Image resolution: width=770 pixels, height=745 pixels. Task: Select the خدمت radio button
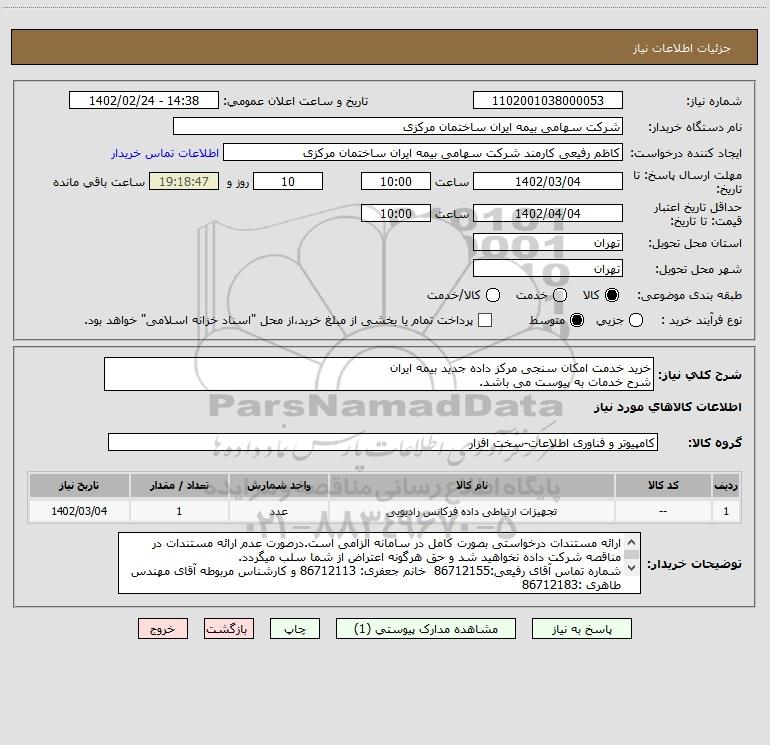(x=560, y=295)
